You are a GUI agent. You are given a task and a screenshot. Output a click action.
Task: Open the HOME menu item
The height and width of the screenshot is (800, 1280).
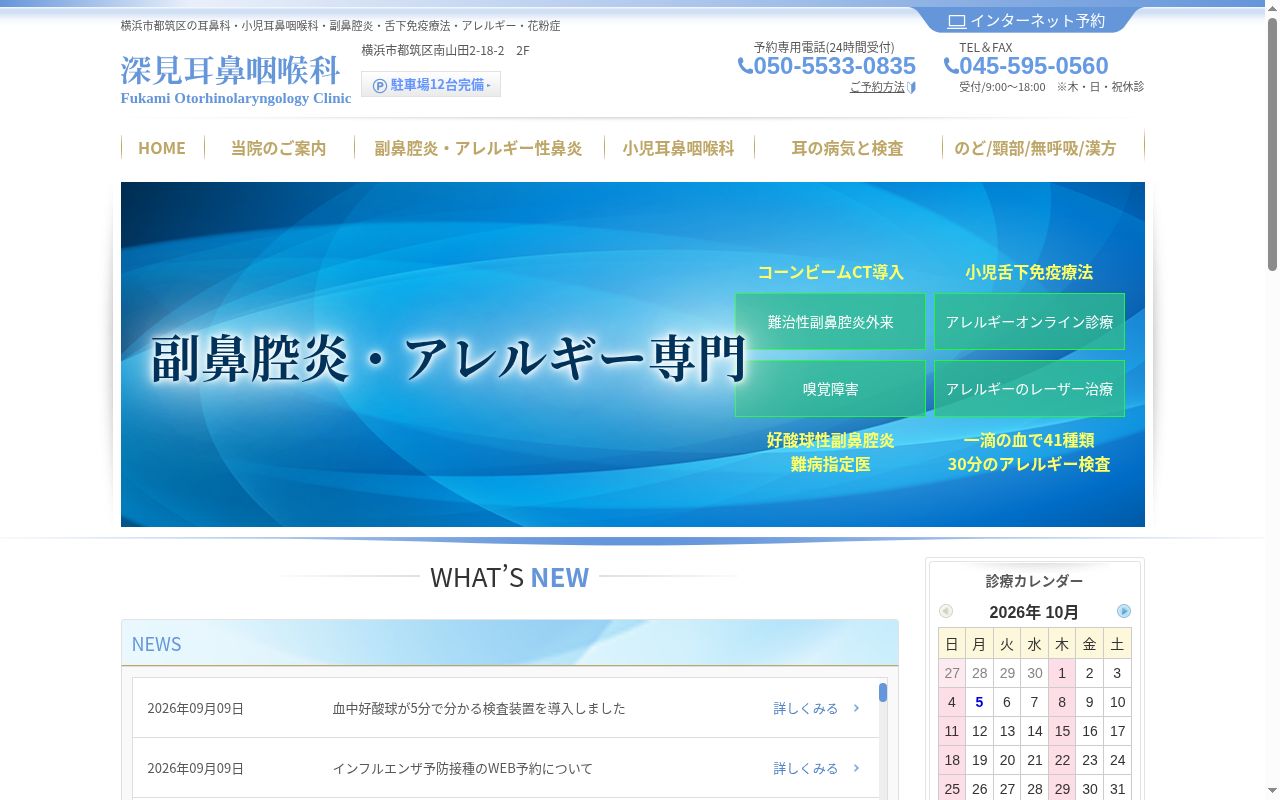[x=162, y=148]
